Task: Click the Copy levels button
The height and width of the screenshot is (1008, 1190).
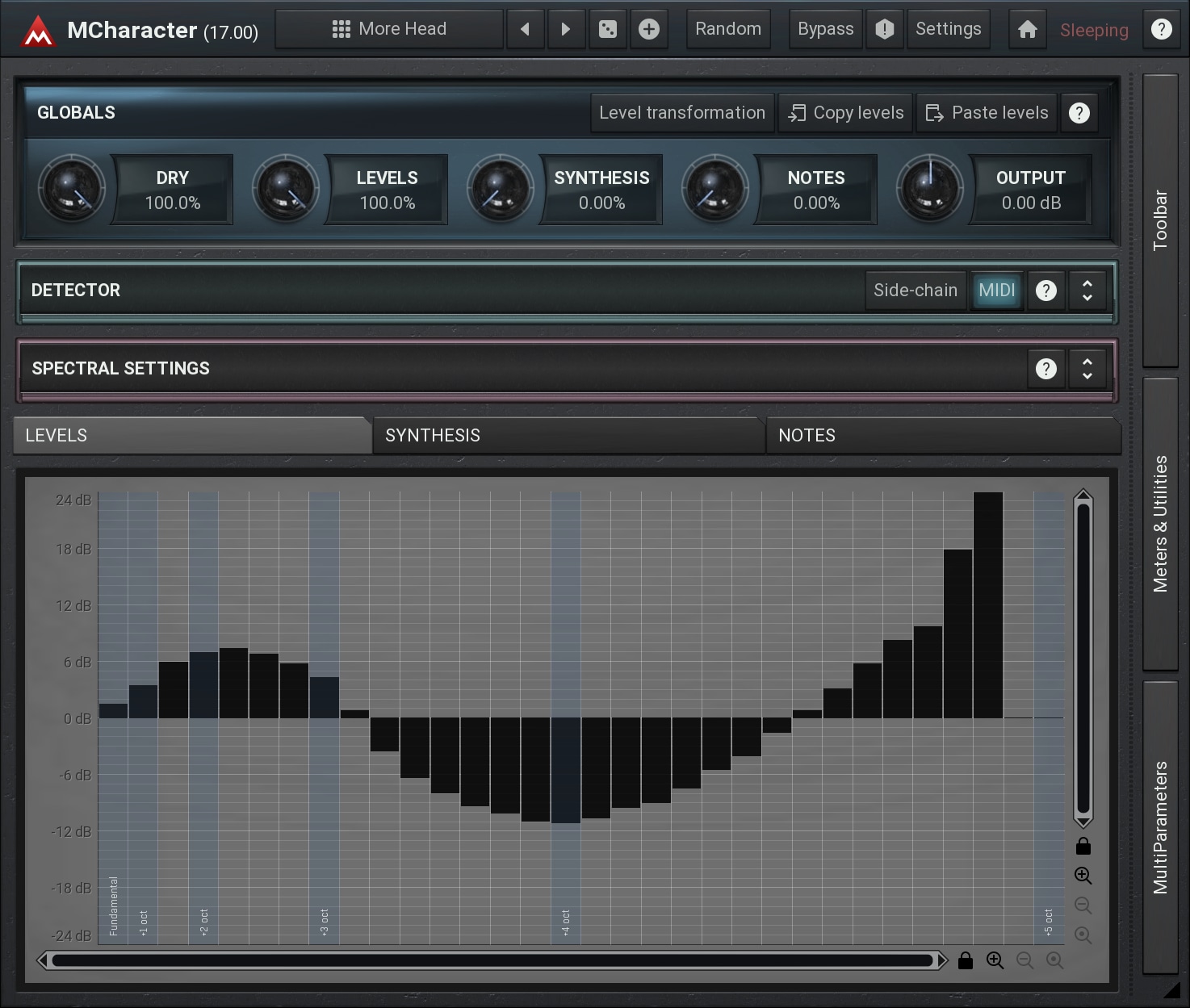Action: coord(845,113)
